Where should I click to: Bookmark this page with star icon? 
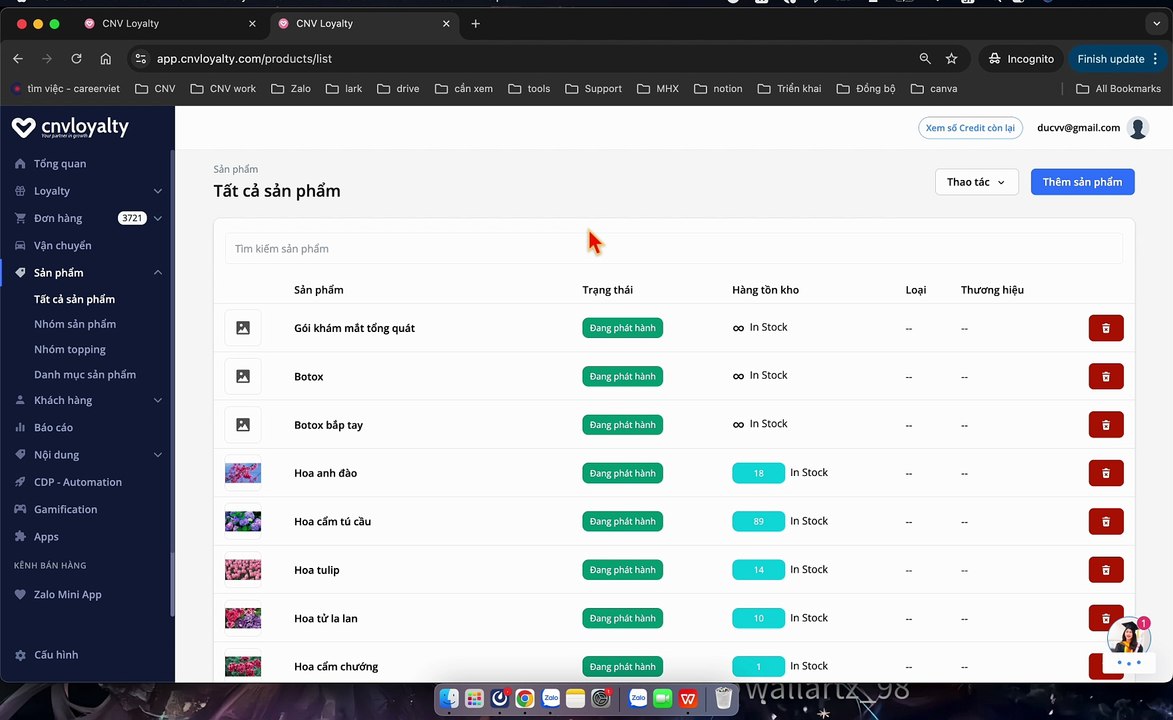tap(952, 58)
